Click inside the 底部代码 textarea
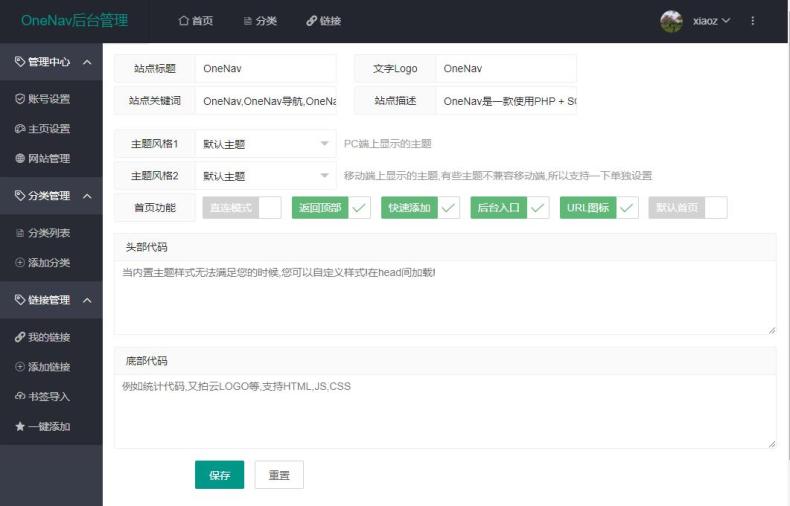790x506 pixels. point(445,411)
